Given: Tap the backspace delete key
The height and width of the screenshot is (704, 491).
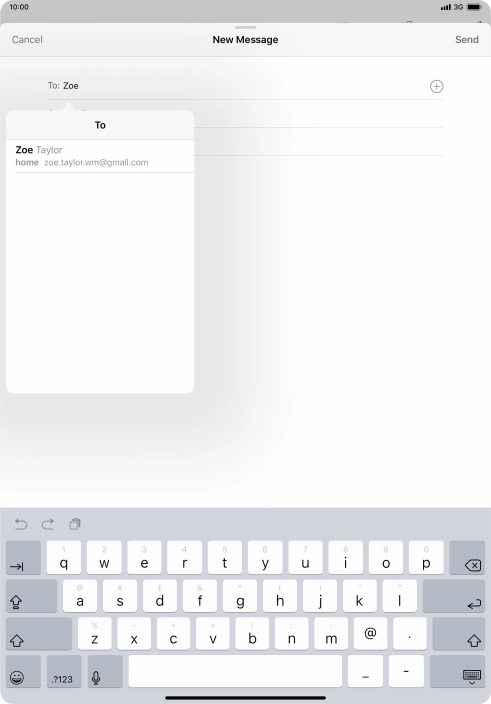Looking at the screenshot, I should [x=467, y=558].
